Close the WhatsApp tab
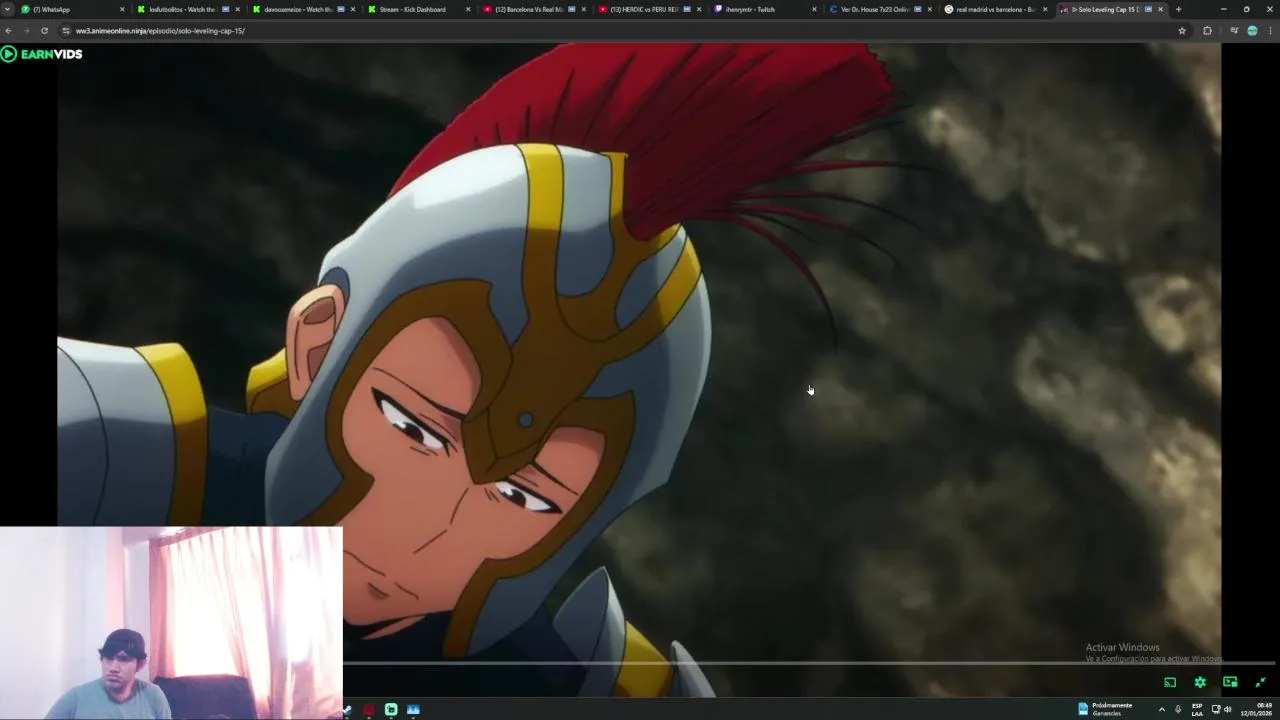 tap(122, 9)
